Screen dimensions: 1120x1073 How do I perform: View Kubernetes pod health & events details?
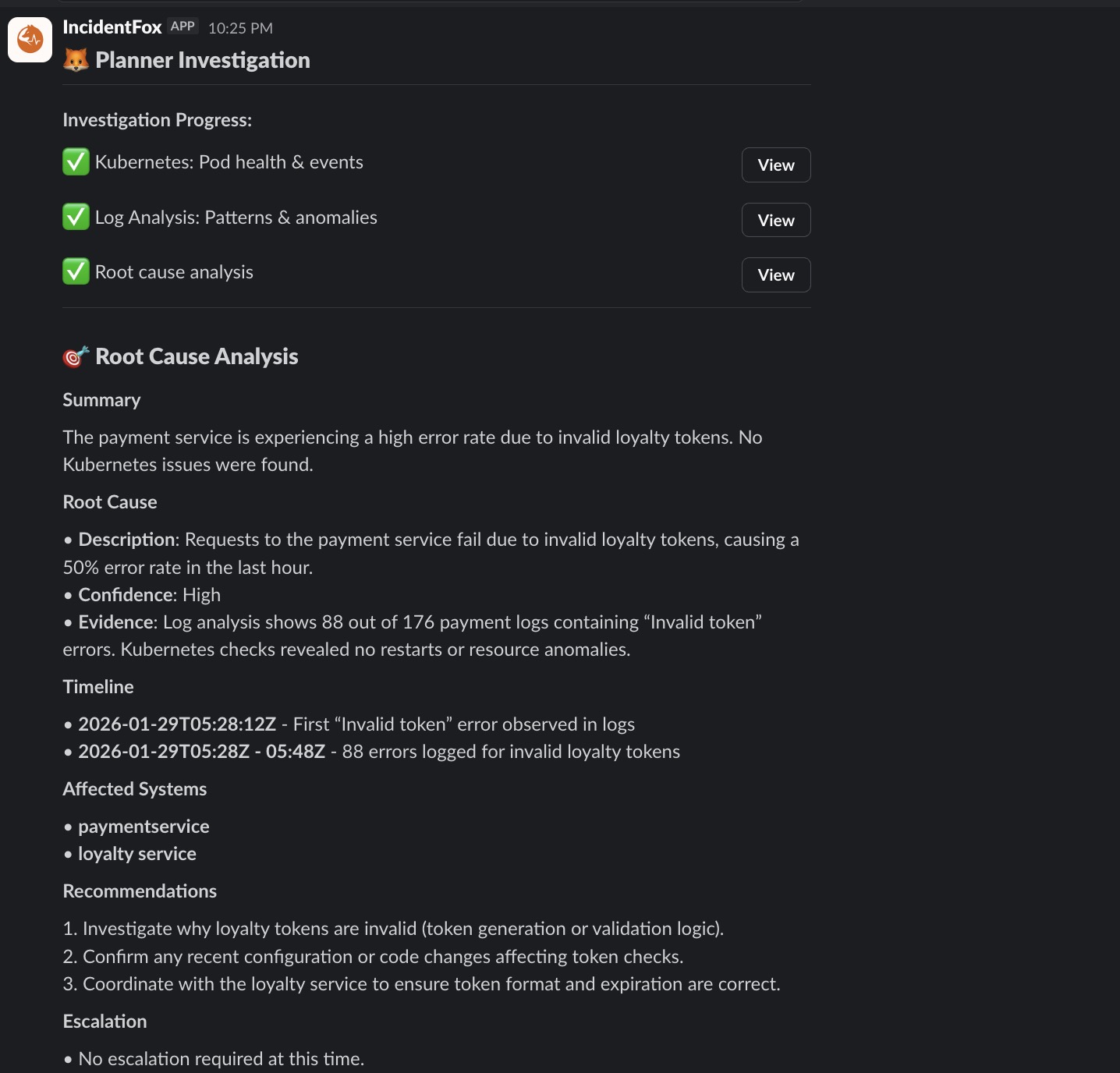coord(775,165)
